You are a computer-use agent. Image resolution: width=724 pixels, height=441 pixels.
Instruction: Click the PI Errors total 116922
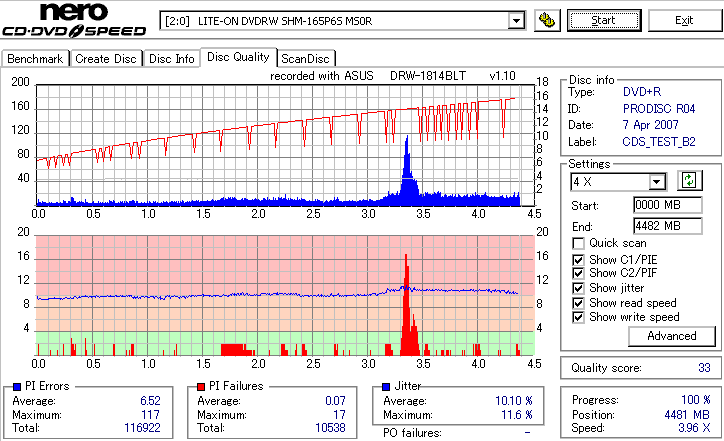click(142, 428)
